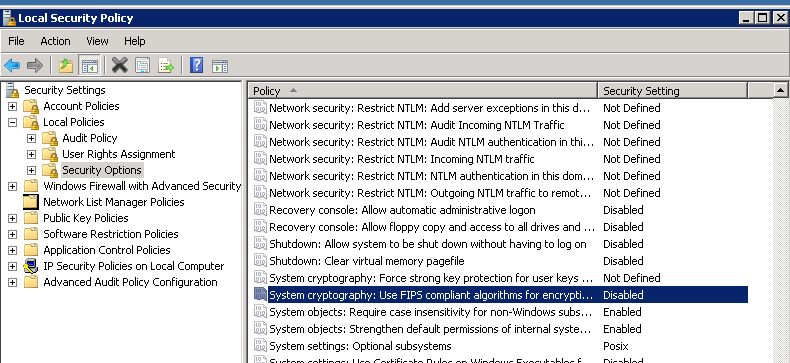This screenshot has height=363, width=790.
Task: Select User Rights Assignment in the tree
Action: [x=118, y=154]
